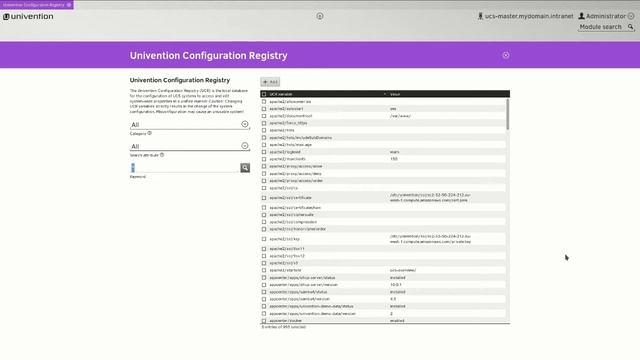This screenshot has height=360, width=640.
Task: Open appcenter univention-demo-data version entry
Action: tap(312, 314)
